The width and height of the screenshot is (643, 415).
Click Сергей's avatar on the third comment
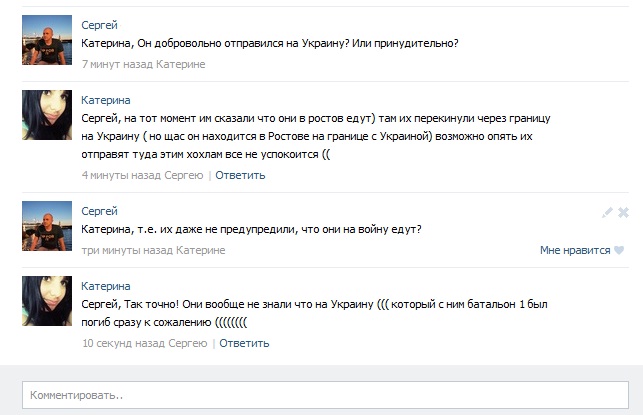(x=46, y=227)
